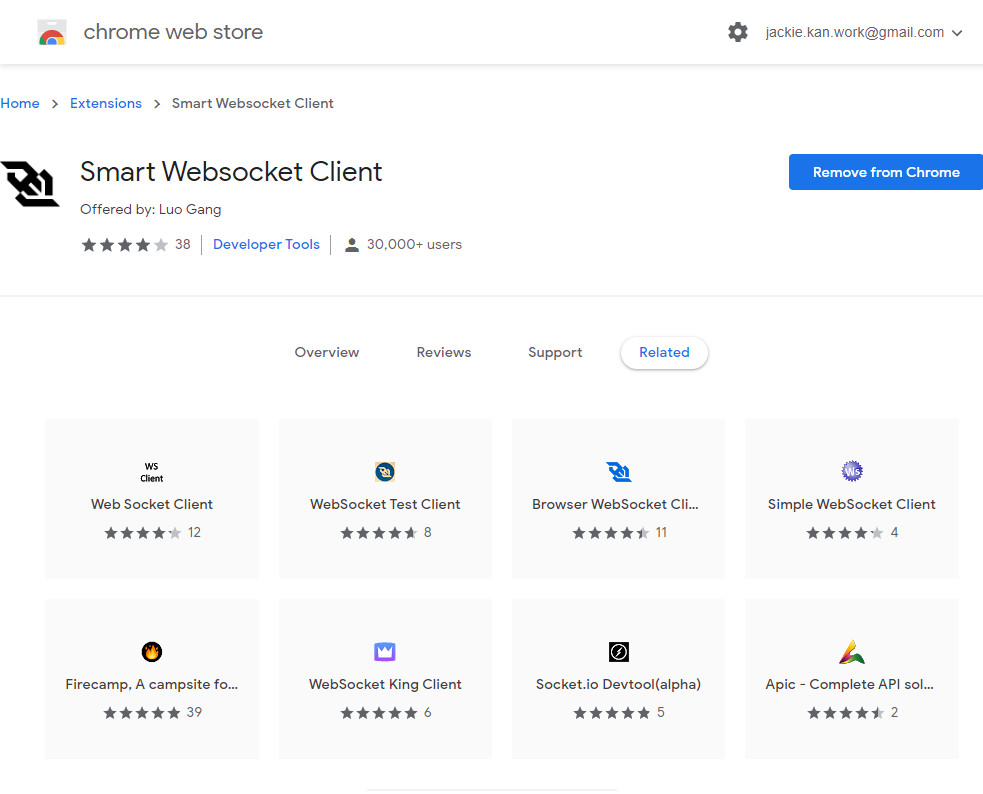
Task: Click the WebSocket Test Client icon
Action: tap(385, 472)
